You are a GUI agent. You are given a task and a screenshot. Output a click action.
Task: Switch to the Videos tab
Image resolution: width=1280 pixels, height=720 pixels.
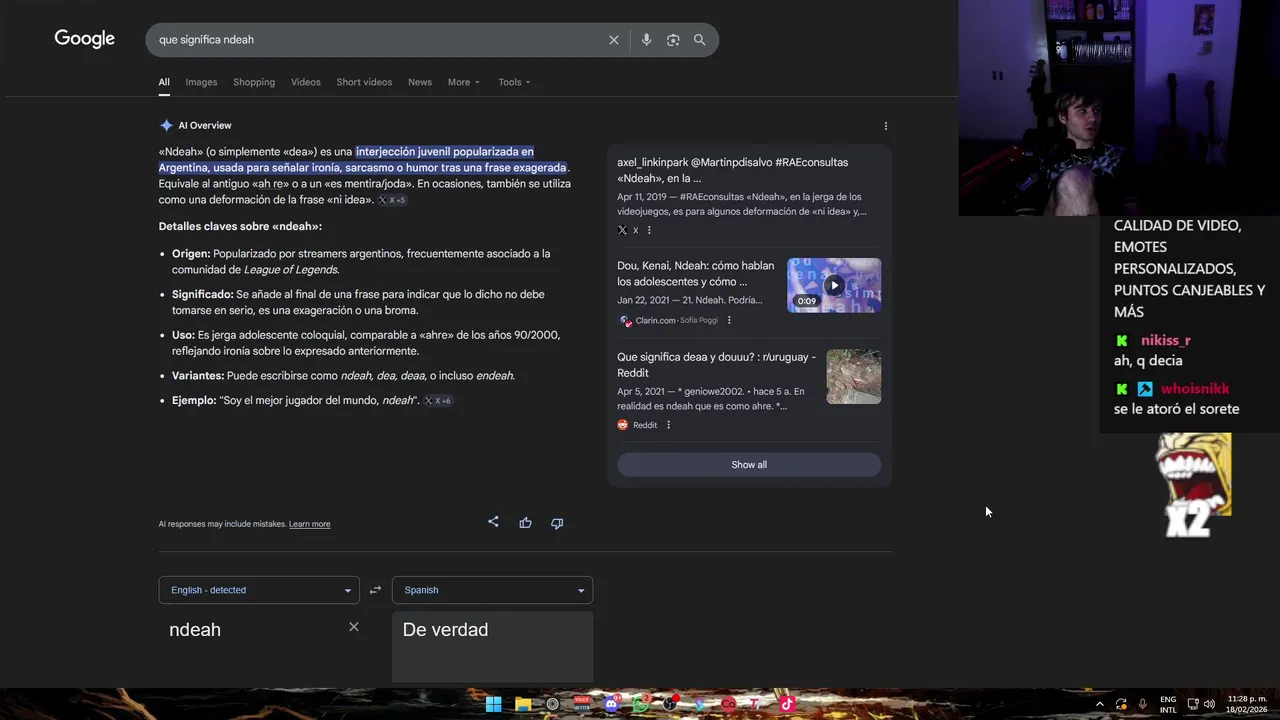click(x=306, y=82)
